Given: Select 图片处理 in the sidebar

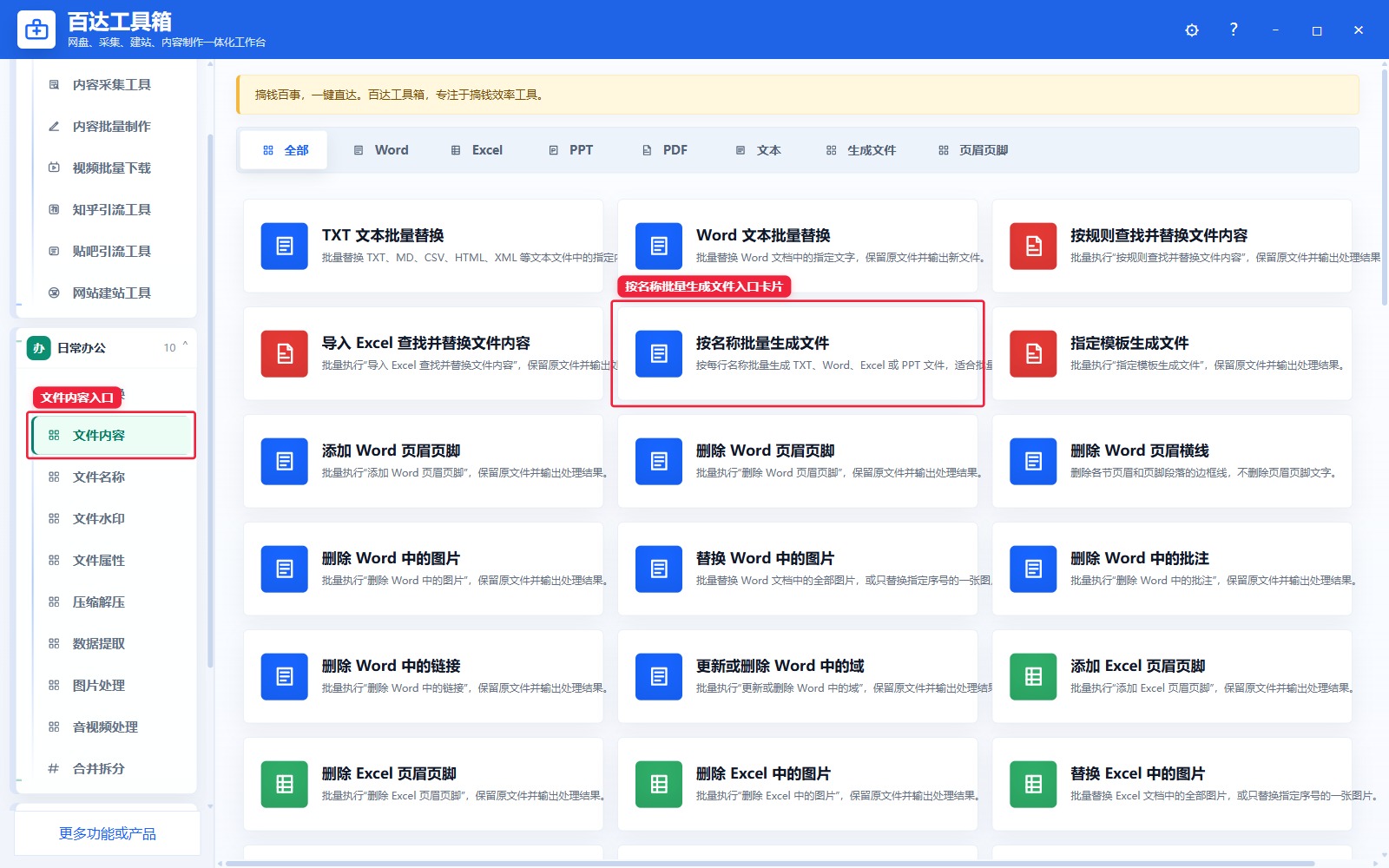Looking at the screenshot, I should pos(111,686).
